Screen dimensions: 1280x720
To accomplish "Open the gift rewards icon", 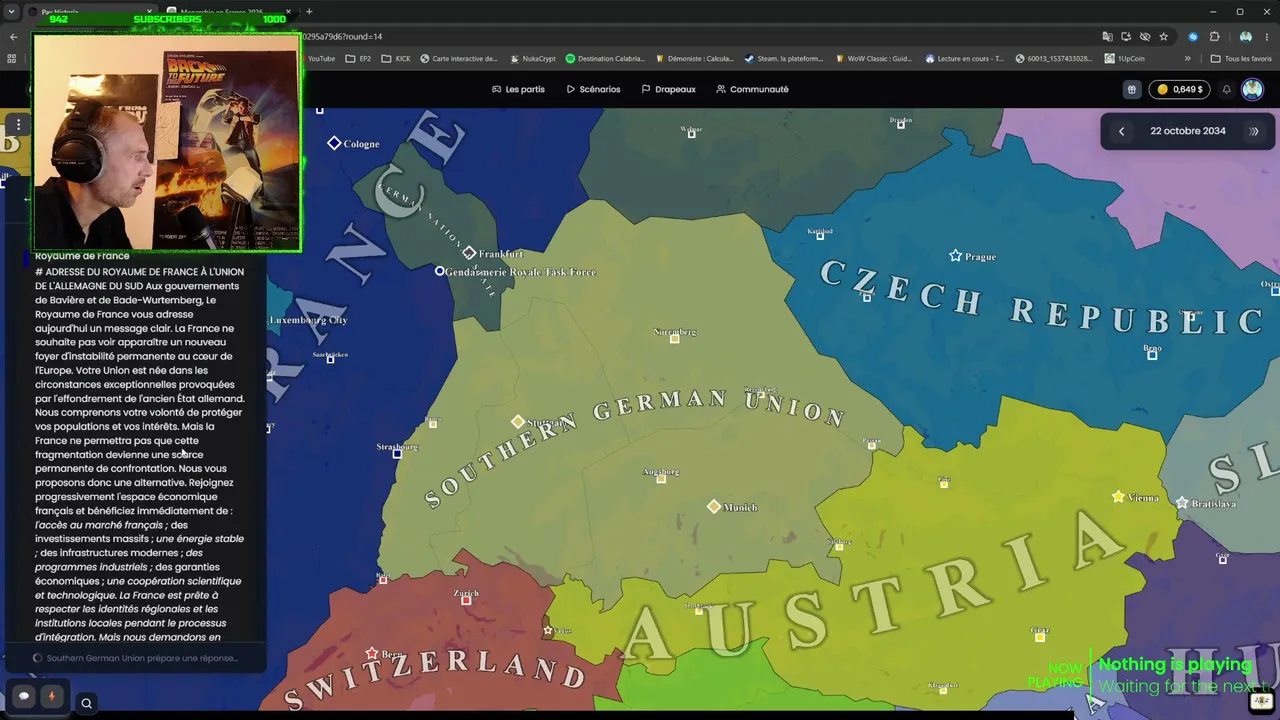I will click(1131, 89).
